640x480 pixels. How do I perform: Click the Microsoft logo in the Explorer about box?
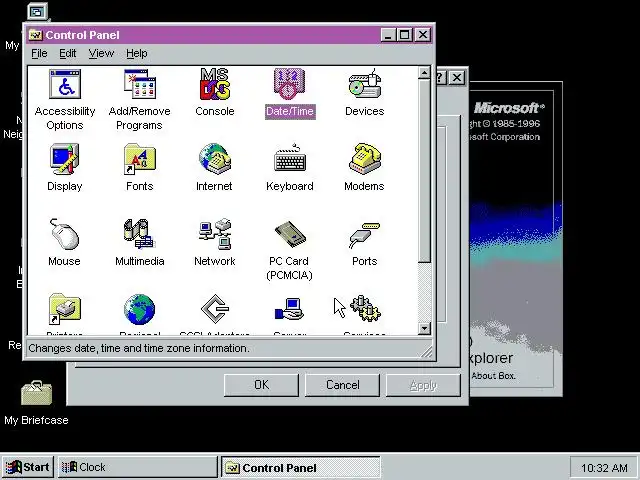point(509,108)
